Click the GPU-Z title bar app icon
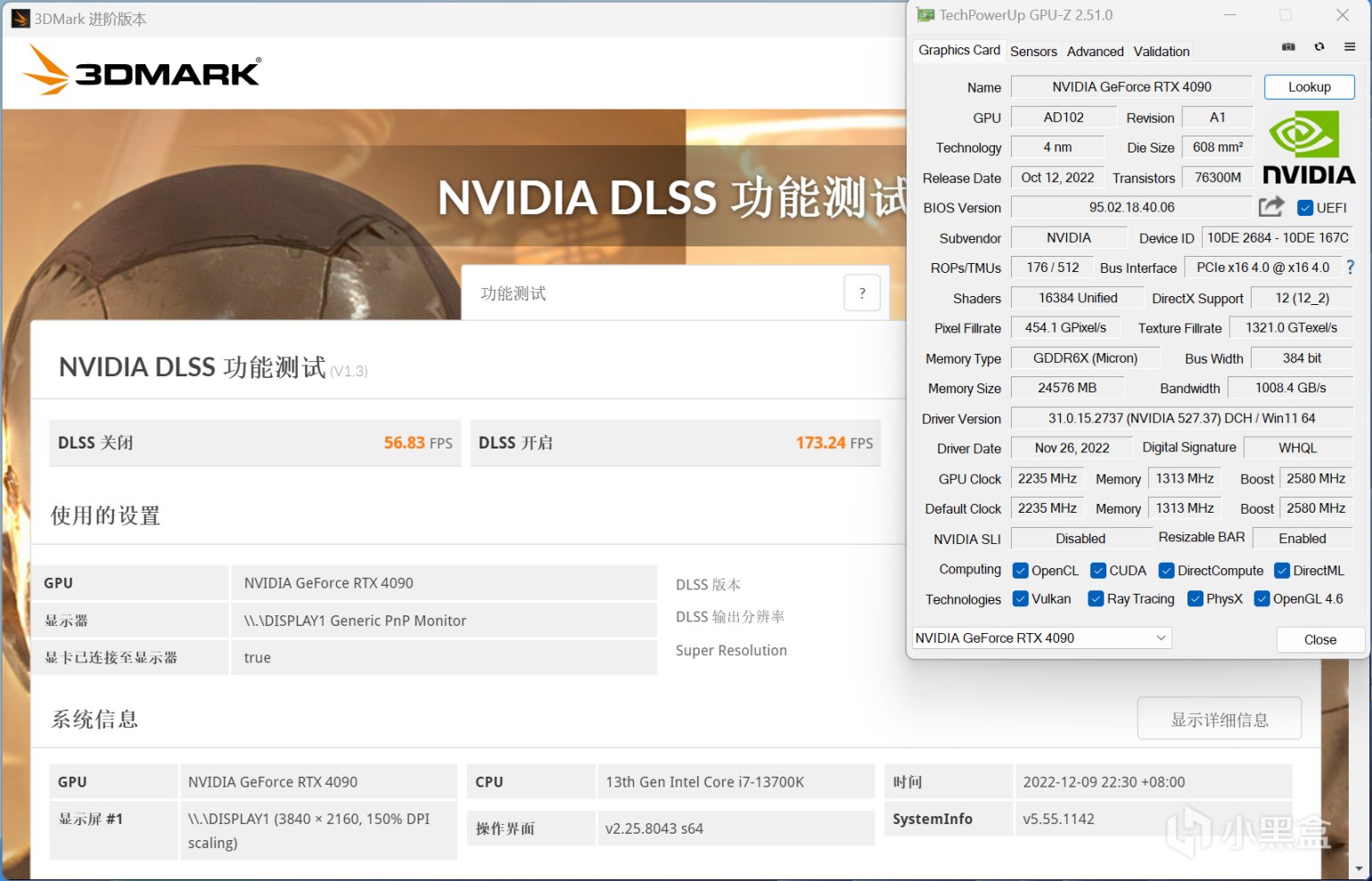The width and height of the screenshot is (1372, 881). [x=925, y=15]
